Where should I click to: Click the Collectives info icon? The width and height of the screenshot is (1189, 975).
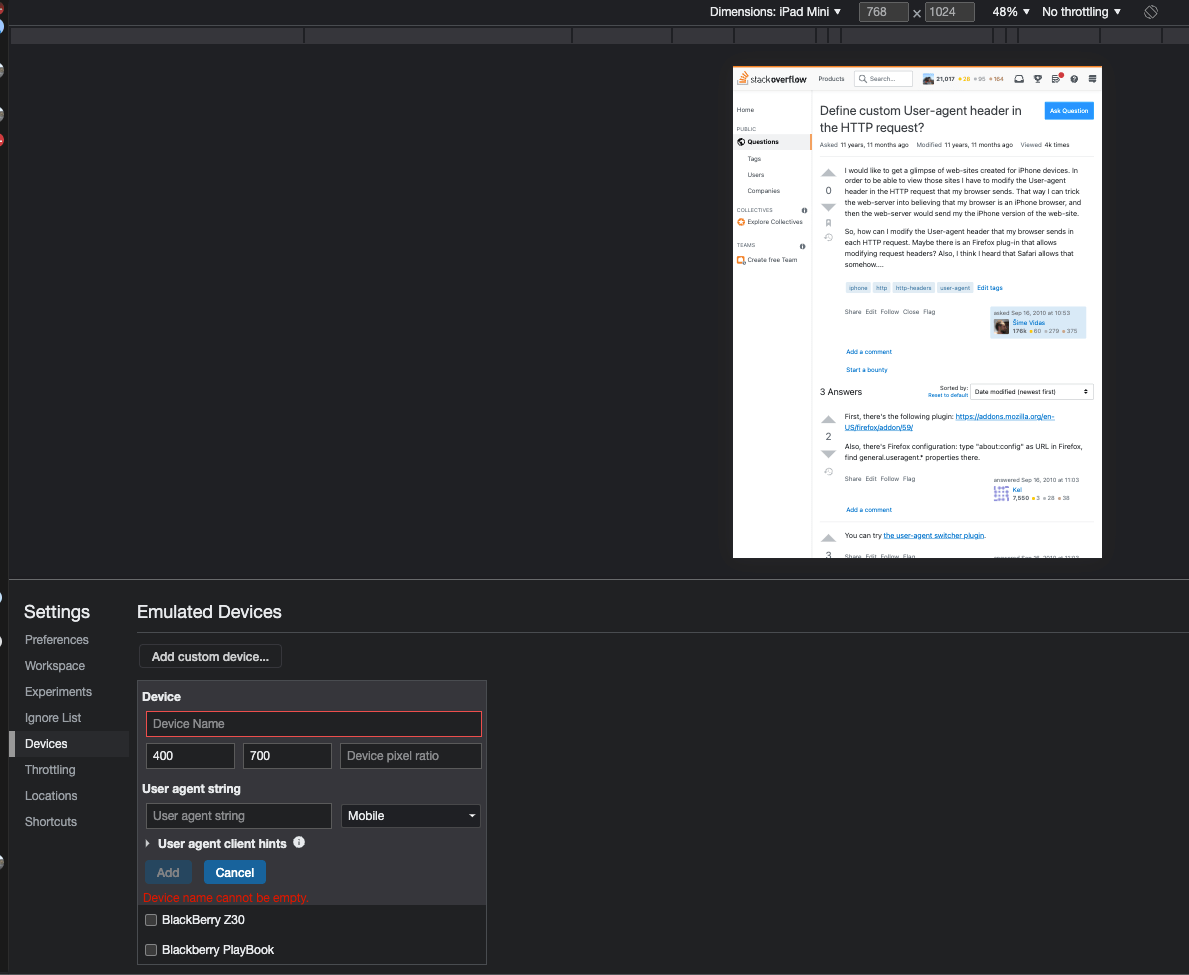click(804, 210)
